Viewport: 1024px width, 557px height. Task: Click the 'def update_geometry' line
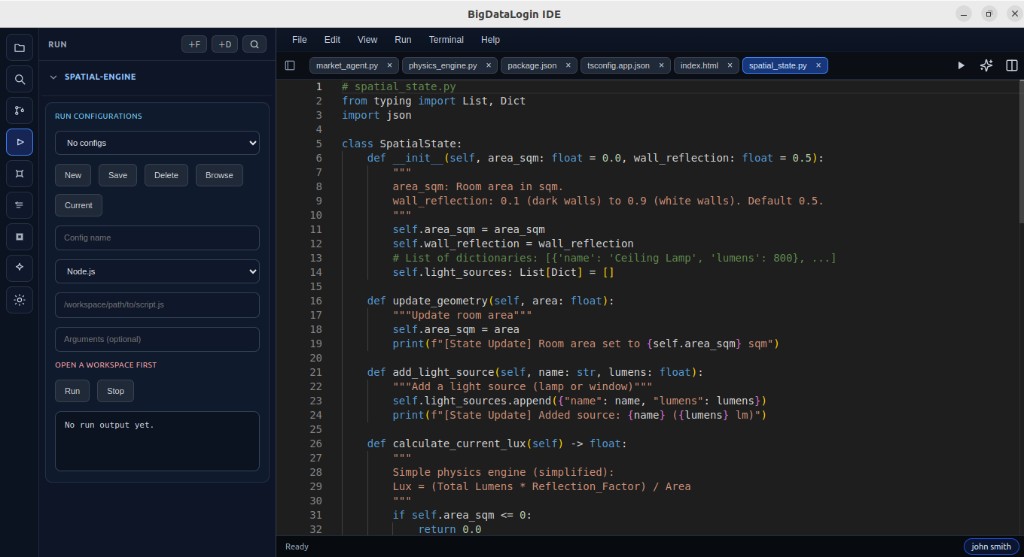(x=490, y=300)
